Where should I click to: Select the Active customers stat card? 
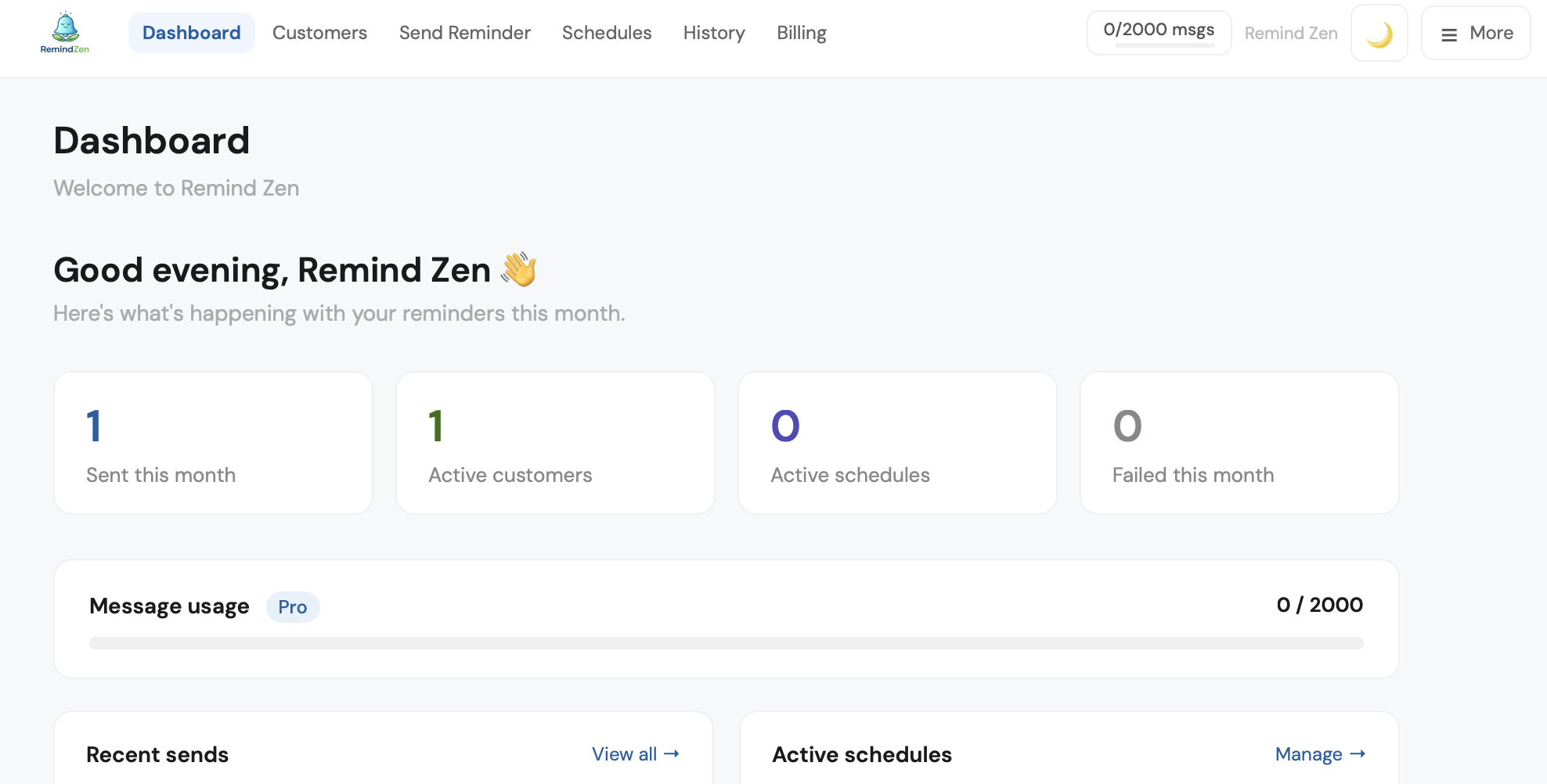point(555,443)
